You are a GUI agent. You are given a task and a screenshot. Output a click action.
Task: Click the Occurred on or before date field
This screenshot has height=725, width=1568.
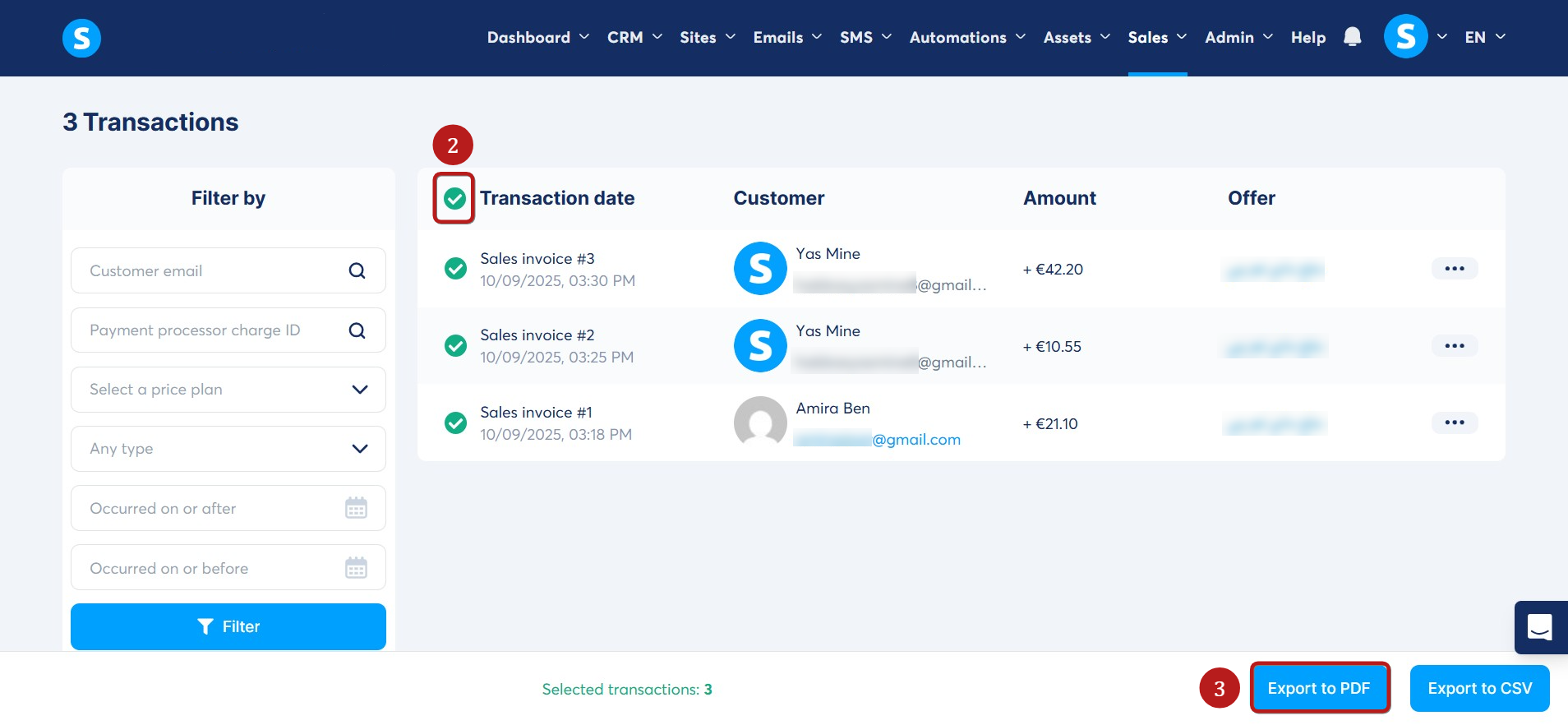[228, 568]
